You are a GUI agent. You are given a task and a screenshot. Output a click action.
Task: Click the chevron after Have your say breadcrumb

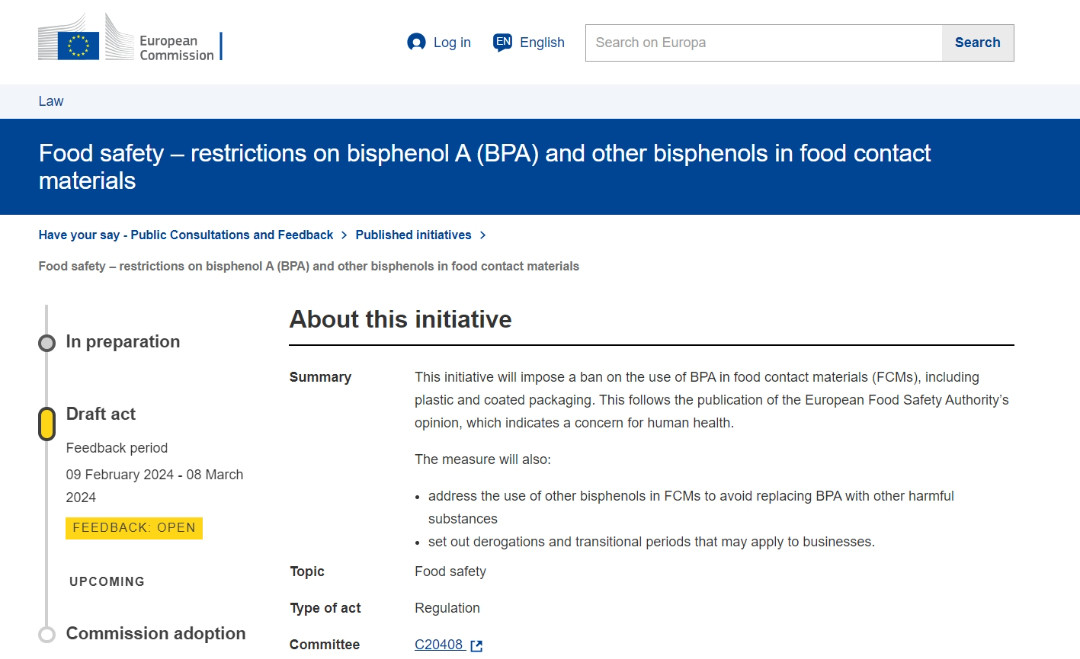click(x=344, y=235)
